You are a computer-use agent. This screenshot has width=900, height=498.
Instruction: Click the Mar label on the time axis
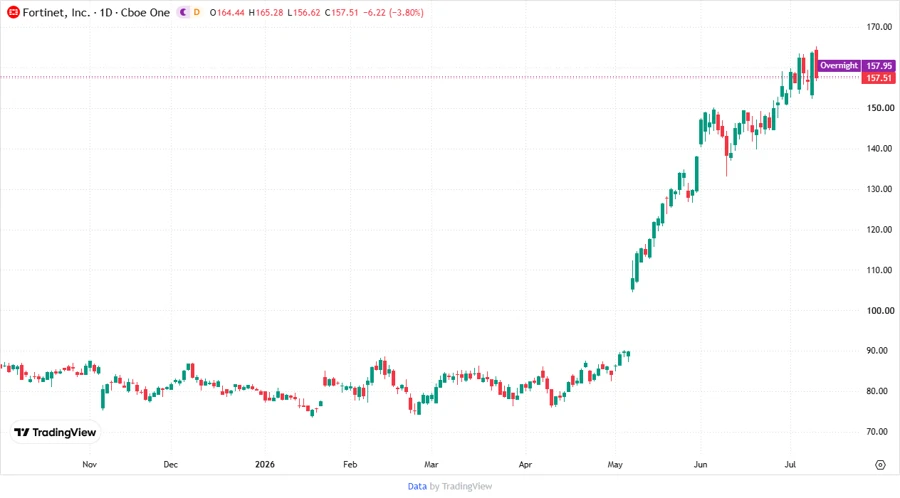[431, 464]
